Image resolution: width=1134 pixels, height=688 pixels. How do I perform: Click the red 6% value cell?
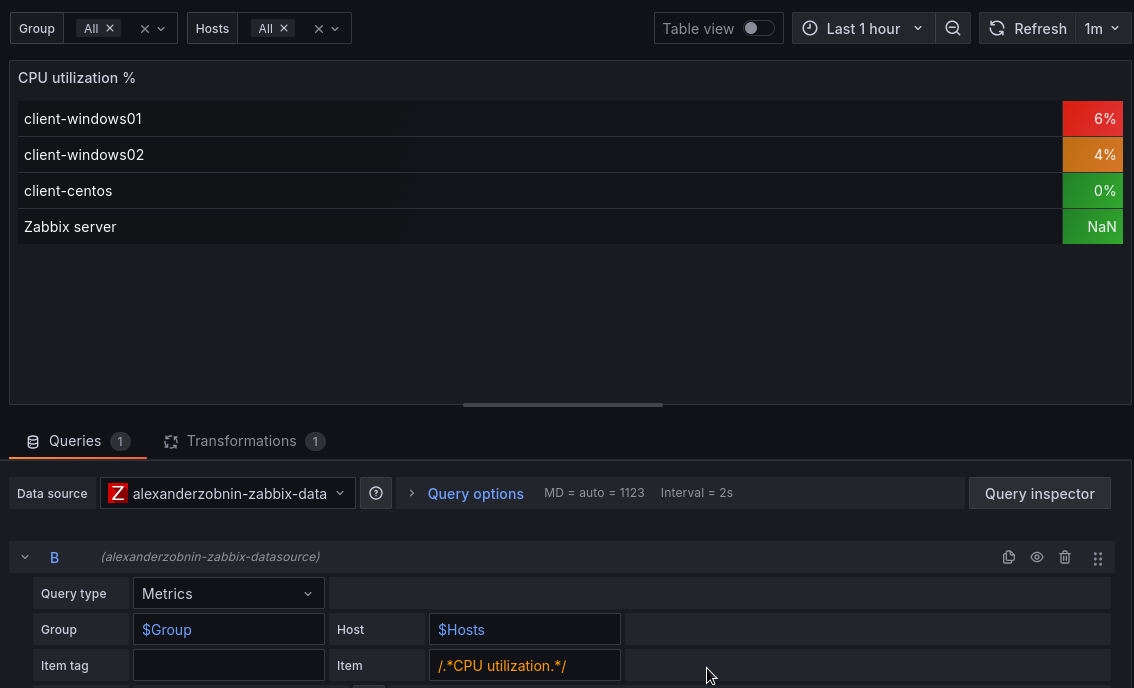click(1093, 119)
